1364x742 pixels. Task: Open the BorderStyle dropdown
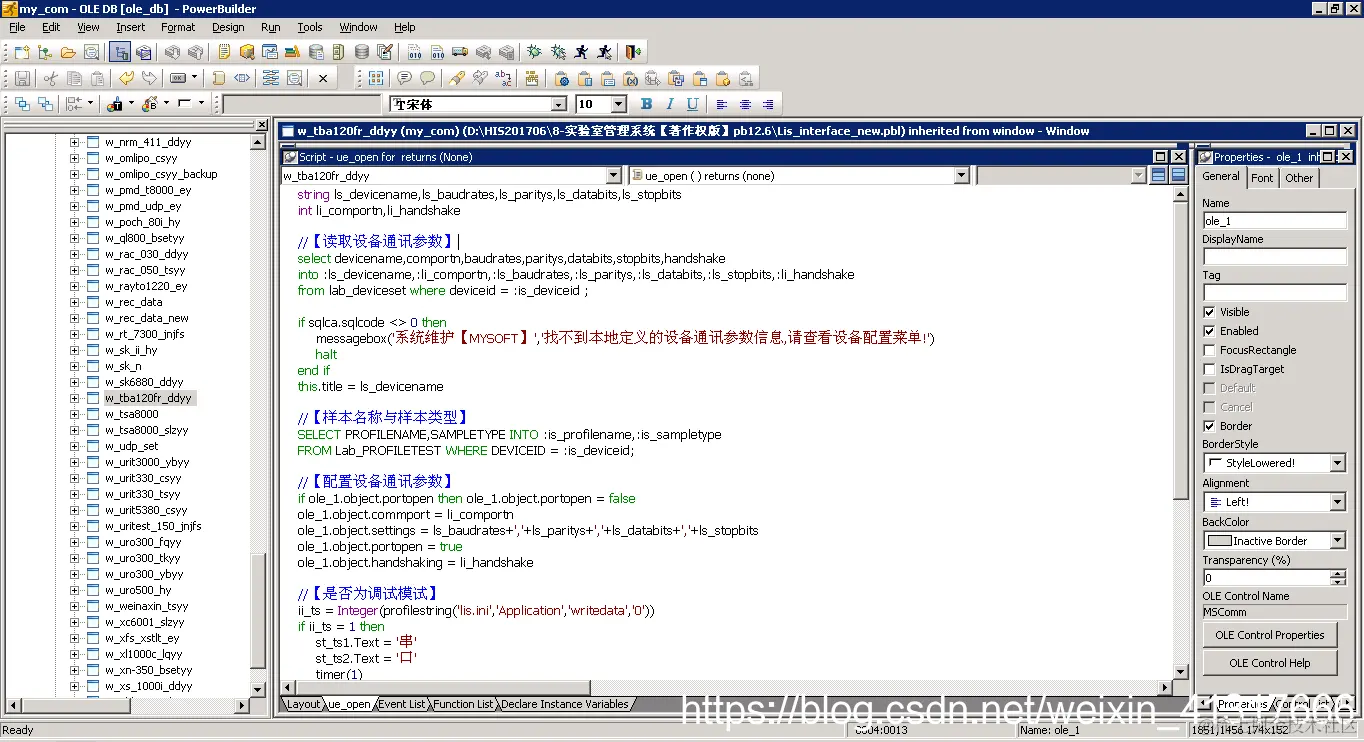pyautogui.click(x=1338, y=463)
